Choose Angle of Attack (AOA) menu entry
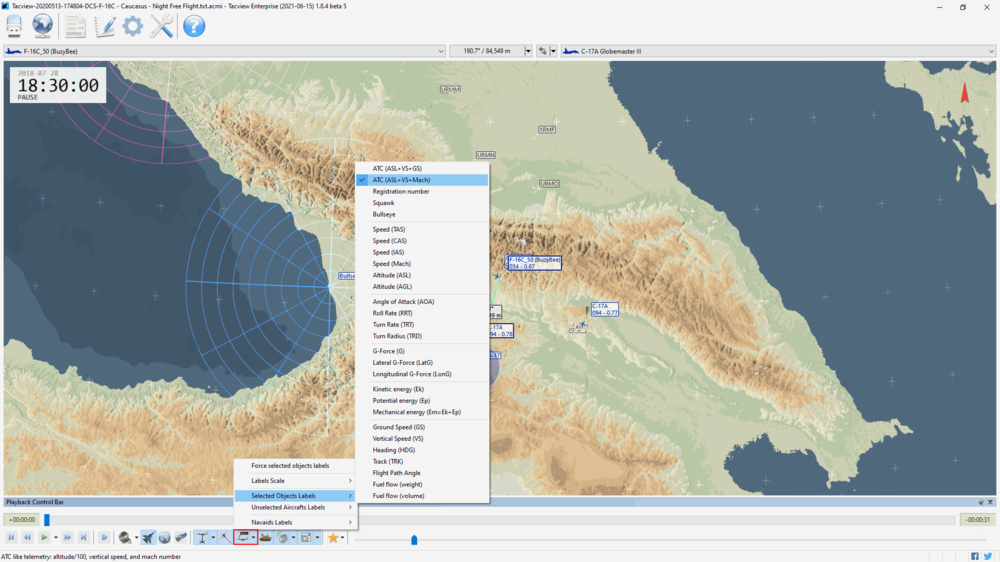 click(x=403, y=301)
